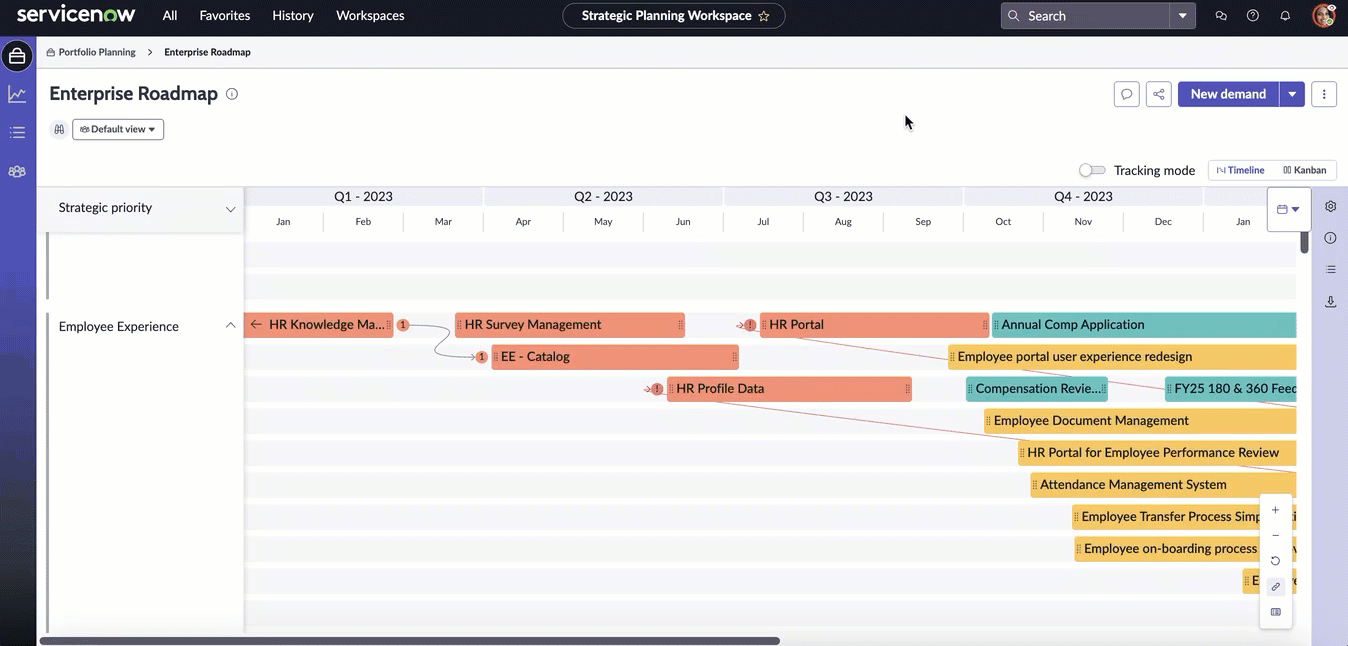Select the Compensation Revie… bar
The image size is (1348, 646).
[x=1037, y=389]
